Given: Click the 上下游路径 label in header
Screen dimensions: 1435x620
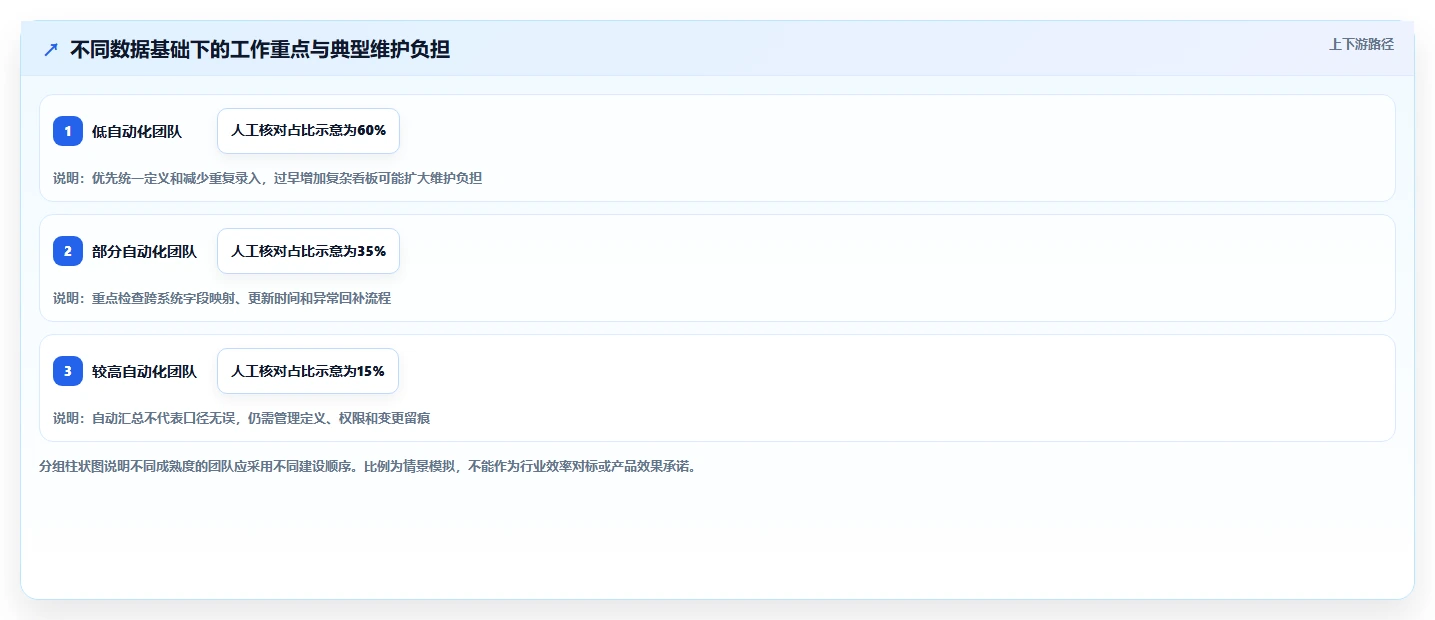Looking at the screenshot, I should (x=1361, y=44).
